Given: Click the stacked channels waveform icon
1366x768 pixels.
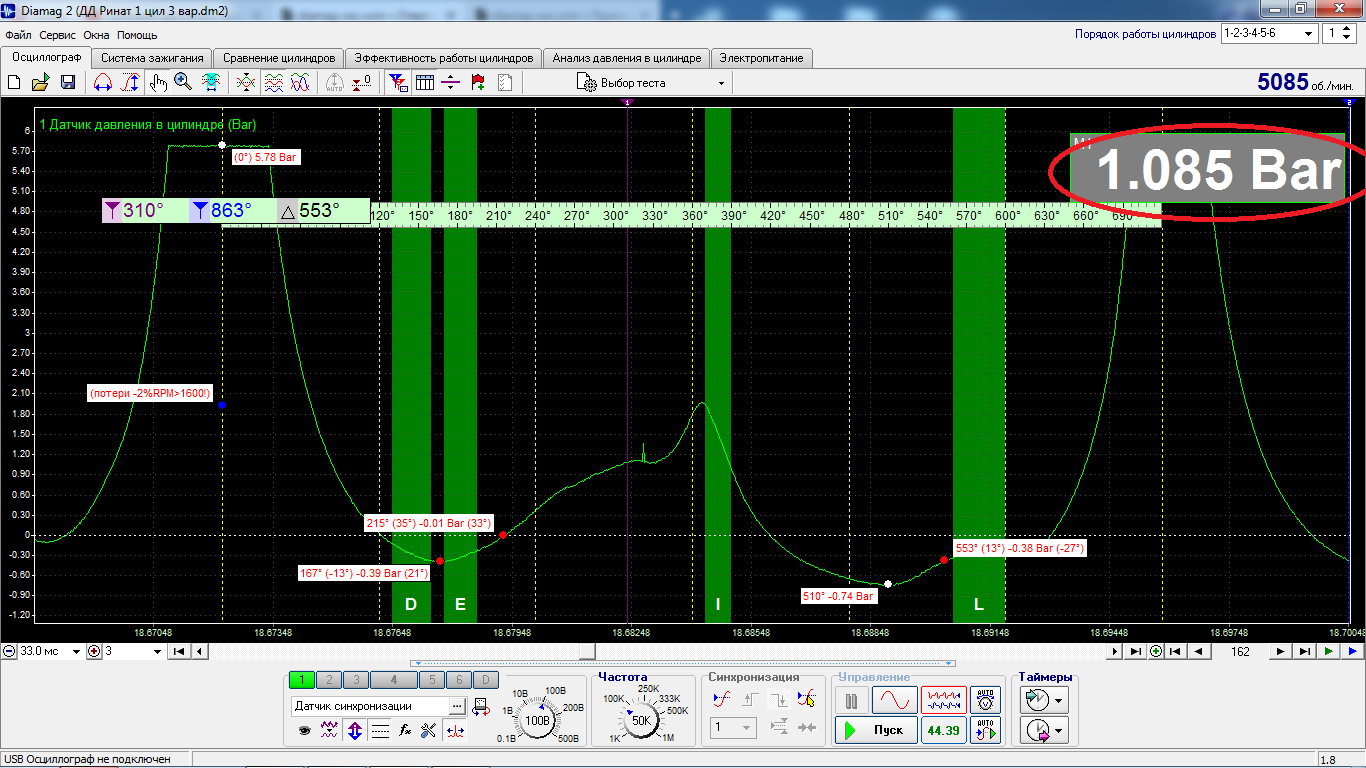Looking at the screenshot, I should click(273, 83).
